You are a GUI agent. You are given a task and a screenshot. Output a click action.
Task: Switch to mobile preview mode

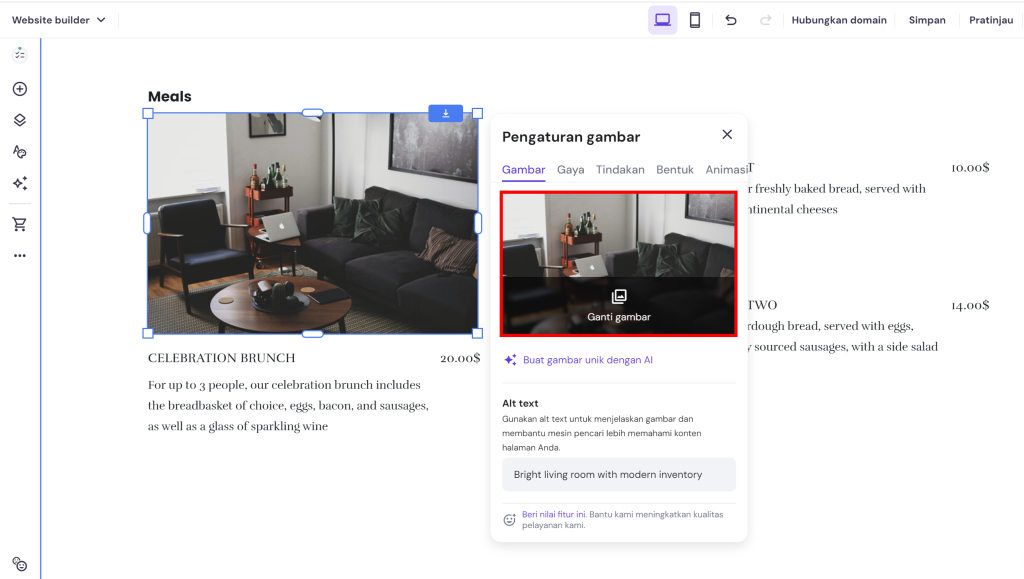696,19
